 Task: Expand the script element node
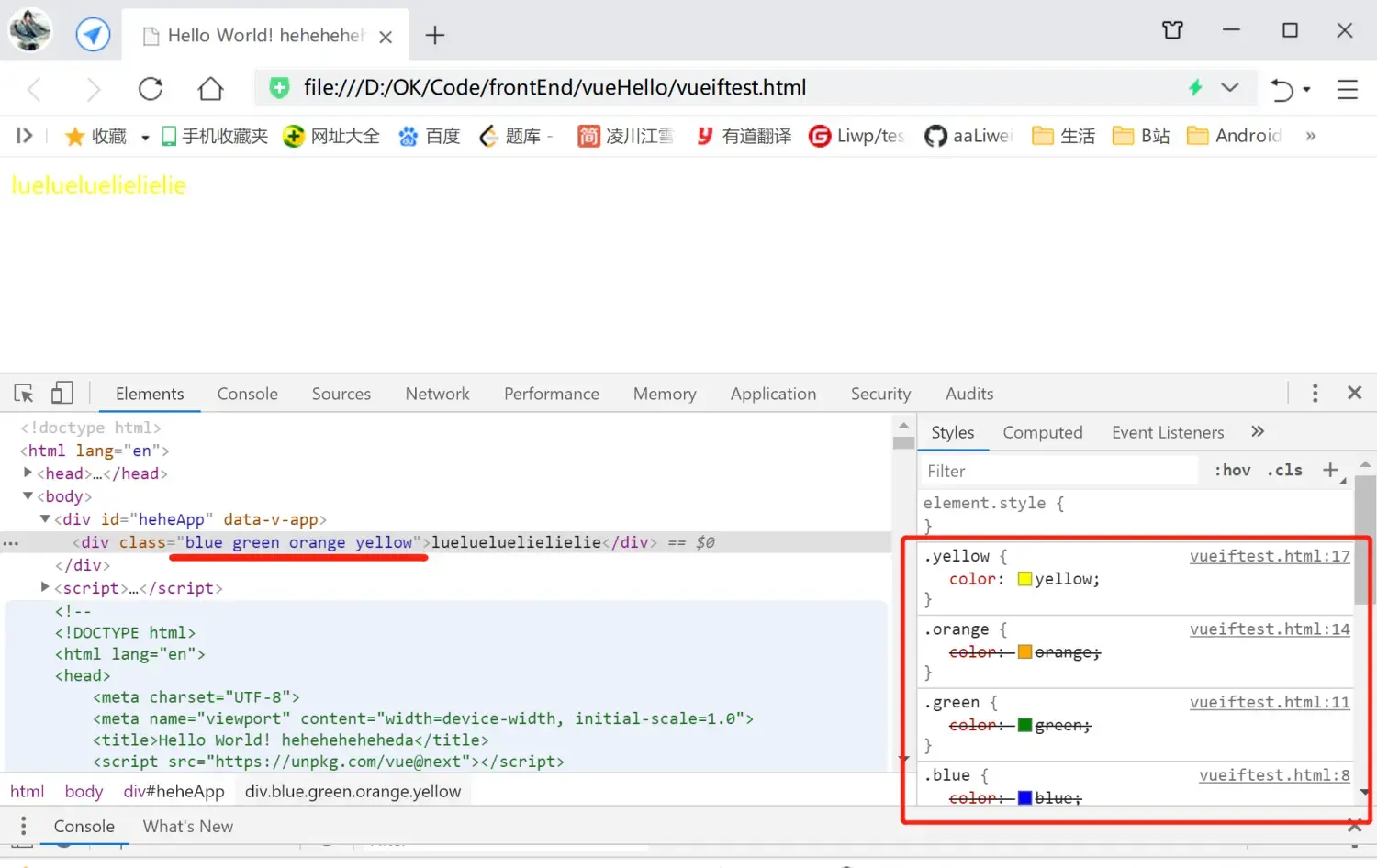(45, 587)
